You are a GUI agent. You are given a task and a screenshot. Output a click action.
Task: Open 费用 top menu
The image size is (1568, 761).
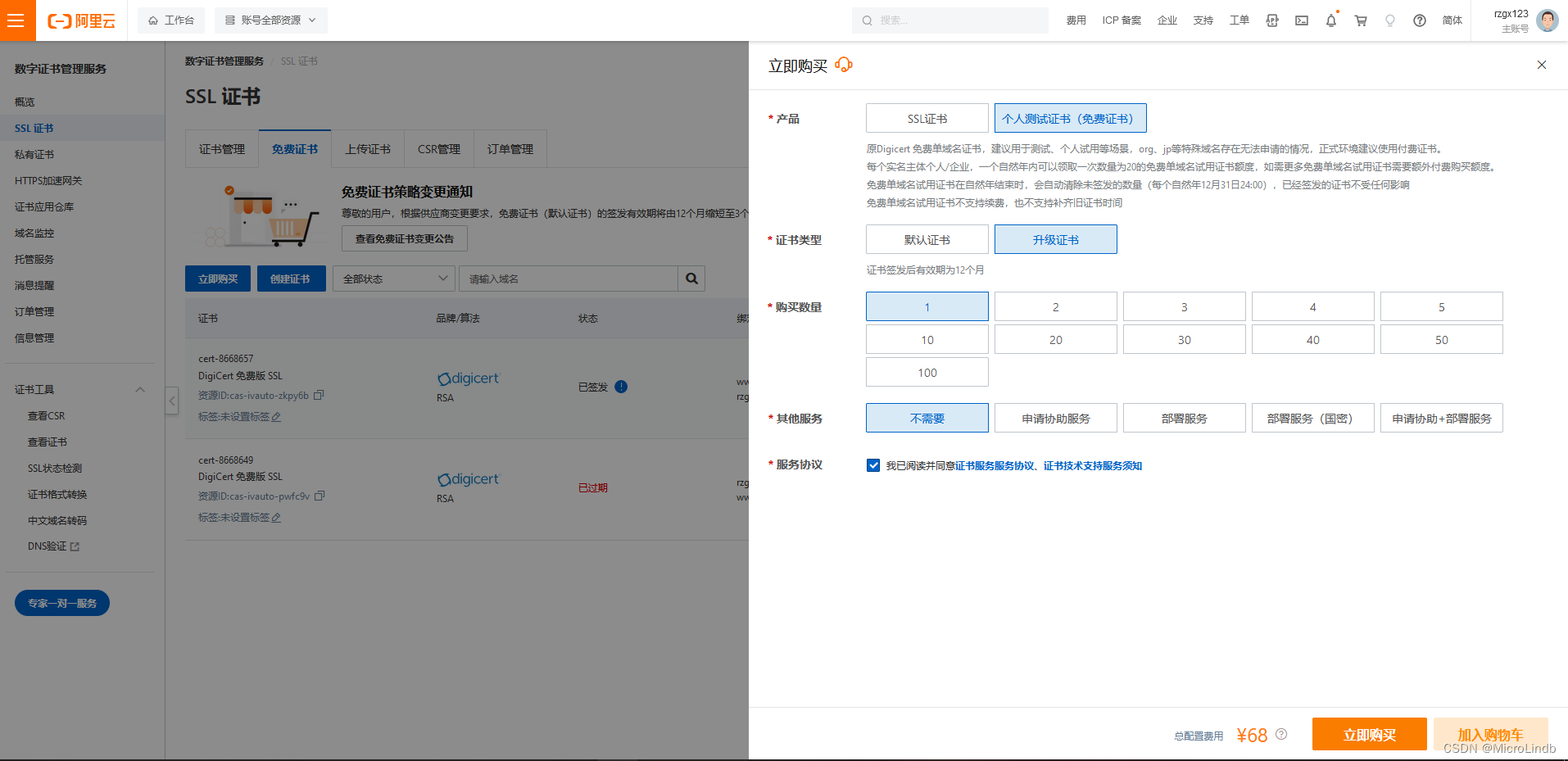click(x=1076, y=20)
